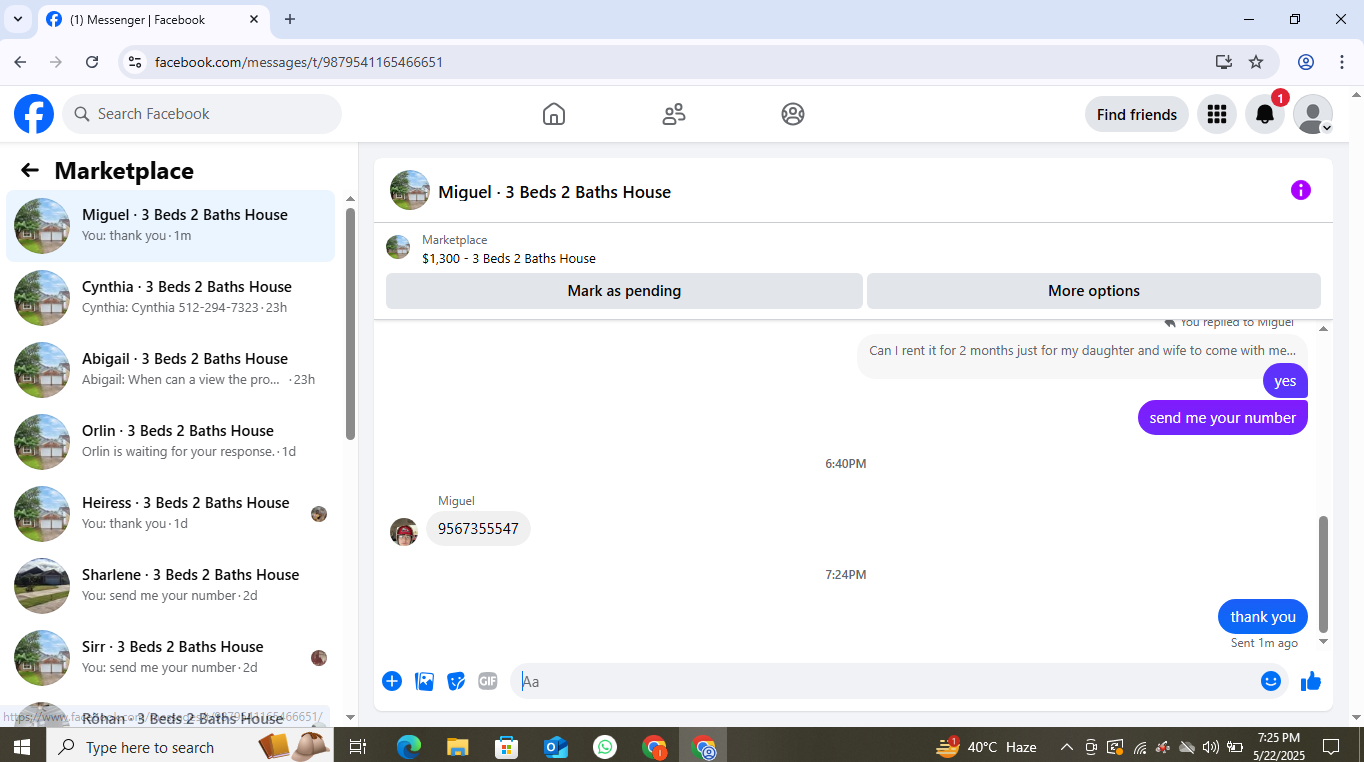Click Miguel's avatar beside phone number message
Screen dimensions: 1364x762
pyautogui.click(x=404, y=532)
